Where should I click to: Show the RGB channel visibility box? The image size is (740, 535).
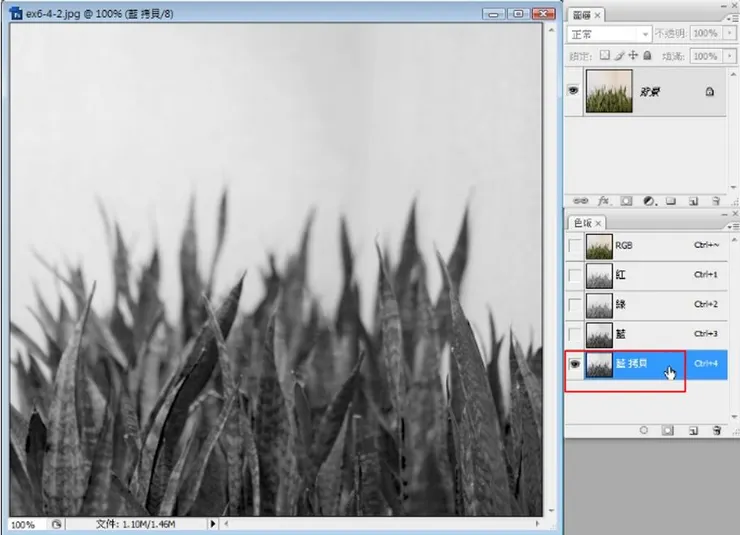point(574,246)
